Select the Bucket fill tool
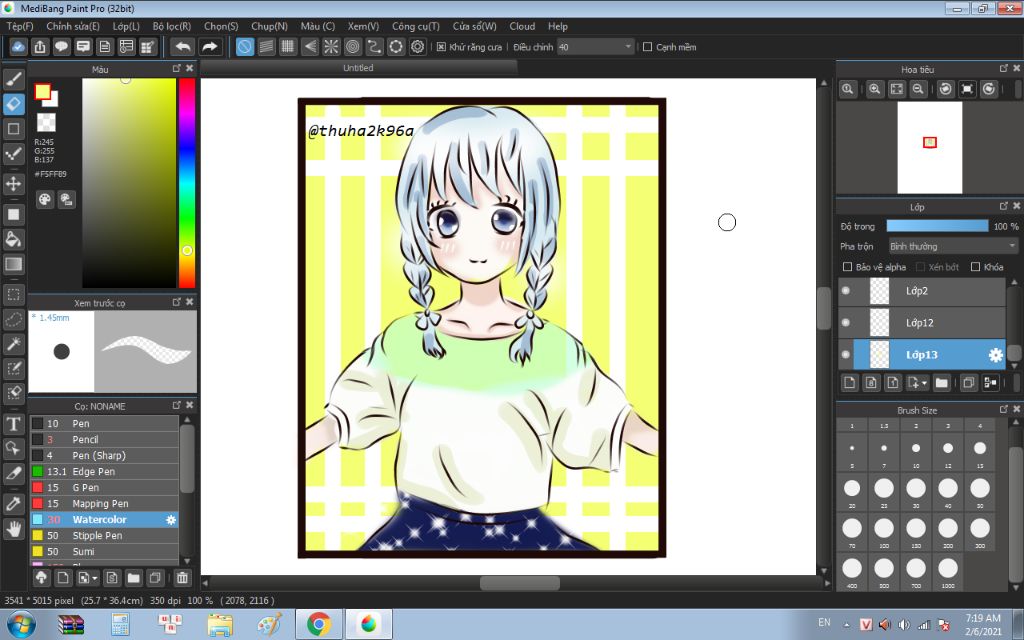The image size is (1024, 640). coord(14,239)
